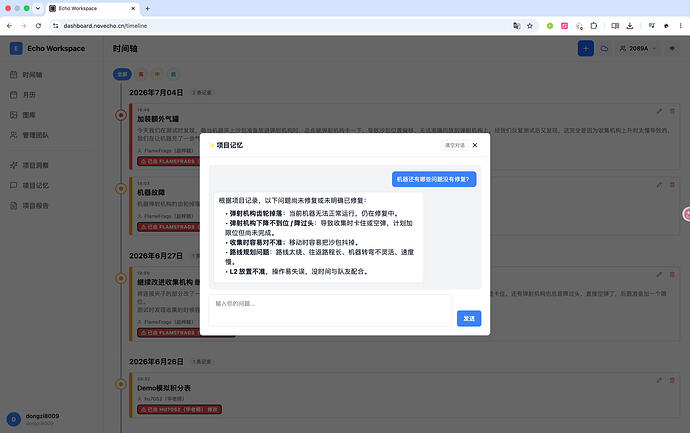Image resolution: width=690 pixels, height=433 pixels.
Task: Edit the 机器故障 record with pencil icon
Action: (x=659, y=185)
